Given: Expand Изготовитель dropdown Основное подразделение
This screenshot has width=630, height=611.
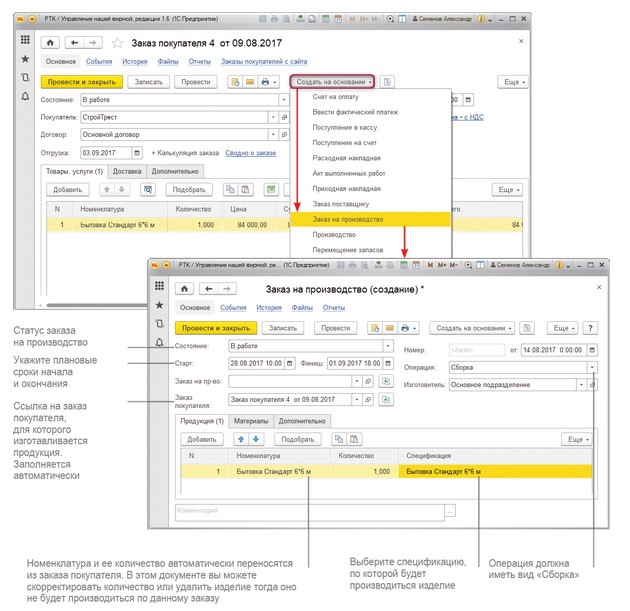Looking at the screenshot, I should click(581, 385).
